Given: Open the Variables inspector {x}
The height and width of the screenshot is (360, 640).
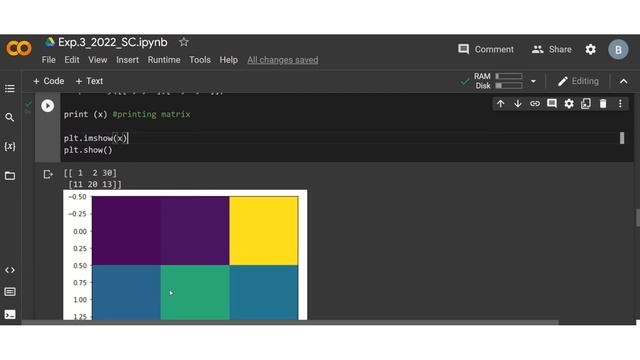Looking at the screenshot, I should (10, 146).
